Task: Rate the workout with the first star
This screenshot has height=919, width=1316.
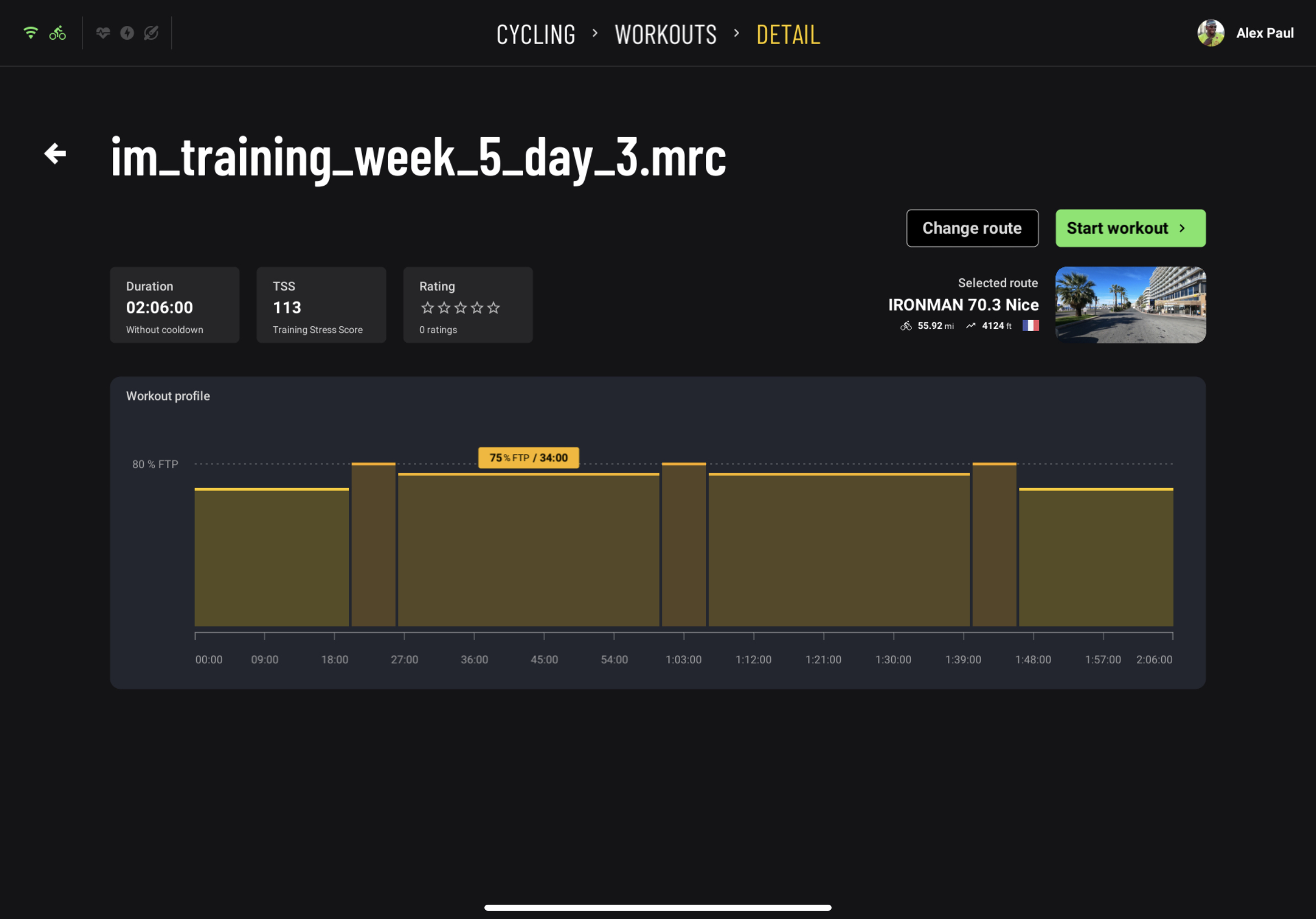Action: pyautogui.click(x=428, y=307)
